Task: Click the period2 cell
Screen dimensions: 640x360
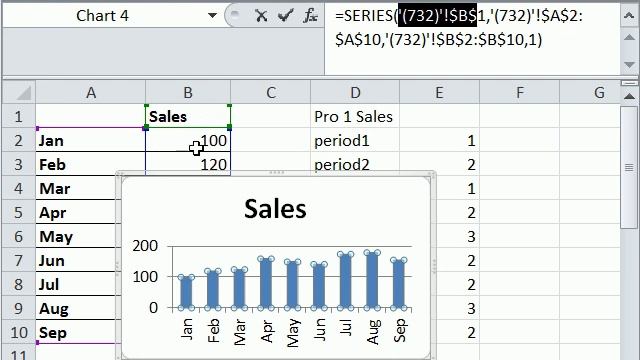Action: (x=355, y=163)
